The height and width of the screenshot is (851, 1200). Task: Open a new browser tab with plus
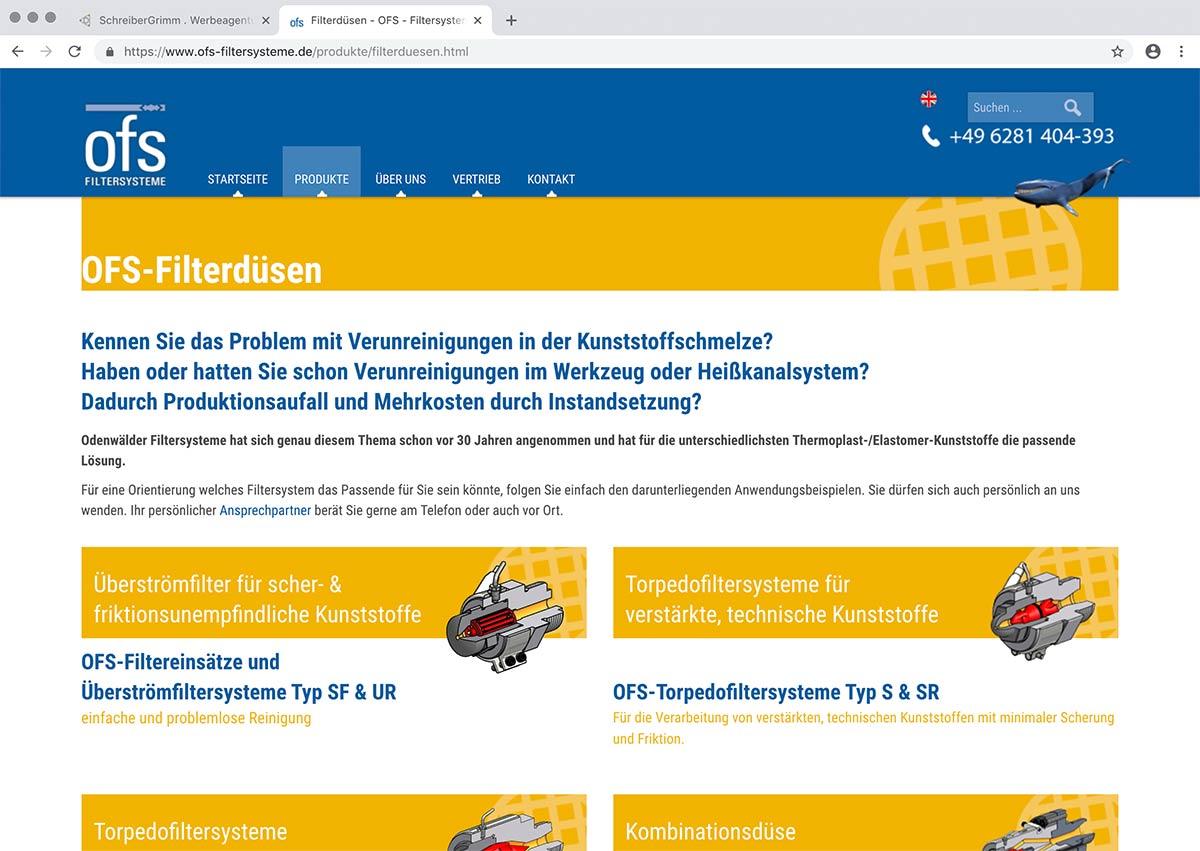tap(511, 20)
